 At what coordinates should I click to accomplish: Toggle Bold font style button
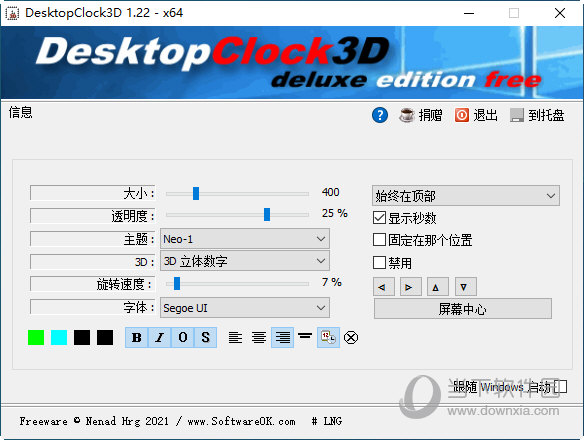pos(137,338)
